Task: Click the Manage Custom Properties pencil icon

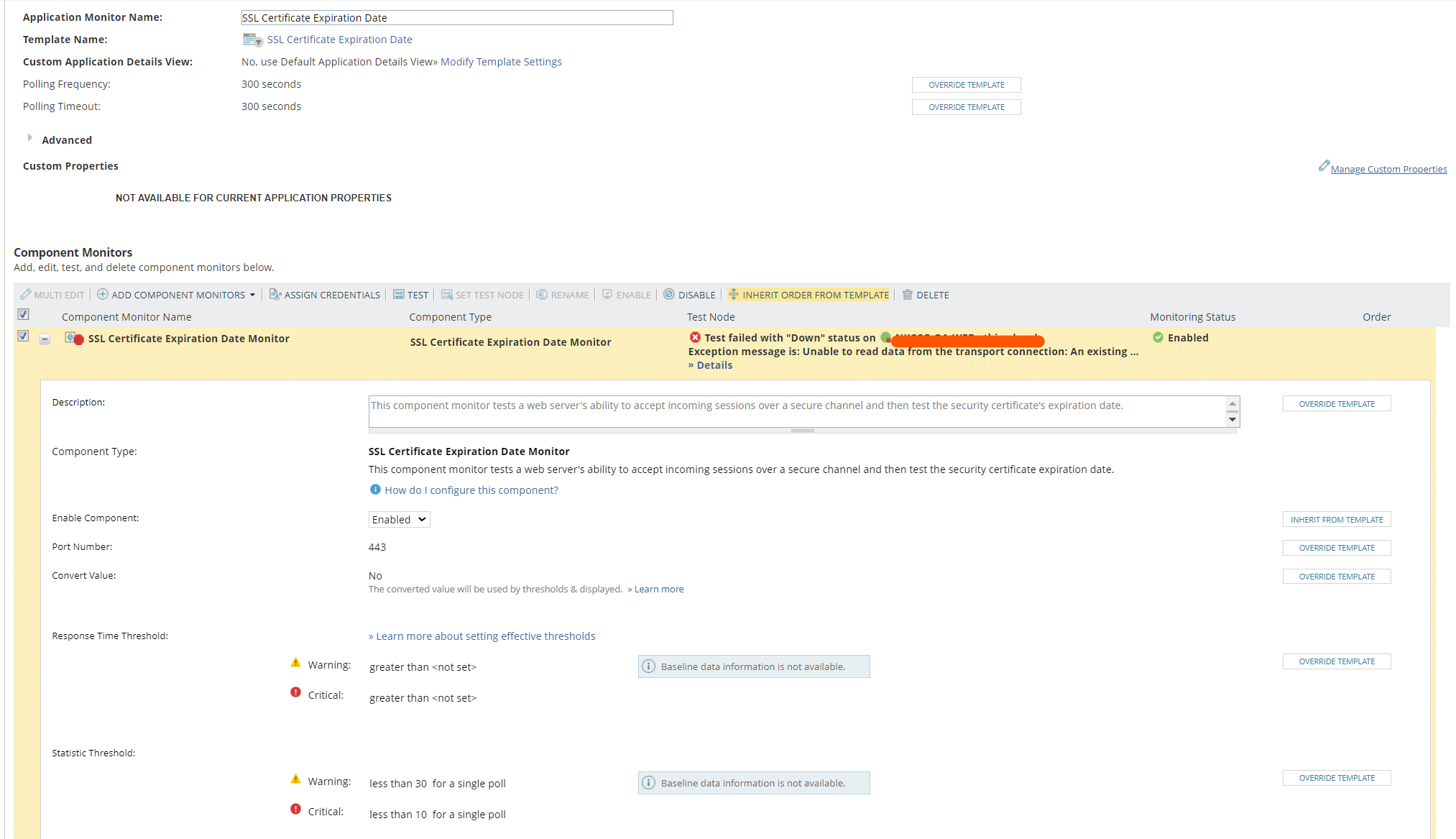Action: (x=1324, y=166)
